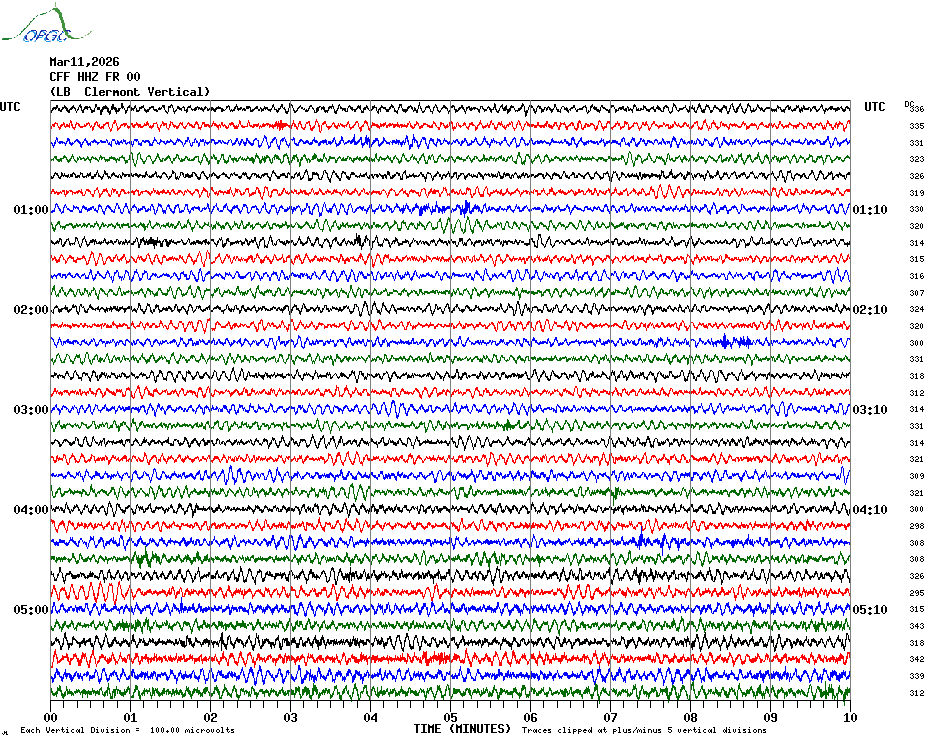
Task: Click the "05:10" time label on right
Action: tap(870, 610)
